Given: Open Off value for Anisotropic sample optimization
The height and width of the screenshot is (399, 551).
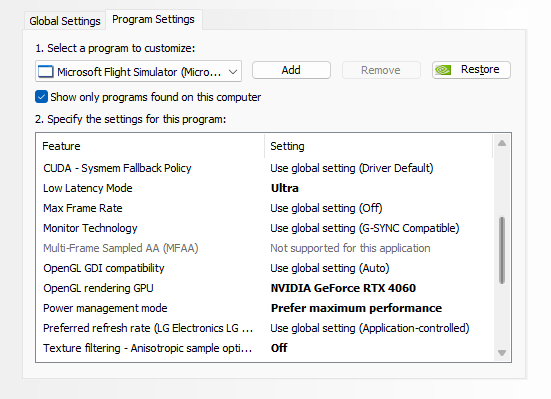Looking at the screenshot, I should 279,348.
